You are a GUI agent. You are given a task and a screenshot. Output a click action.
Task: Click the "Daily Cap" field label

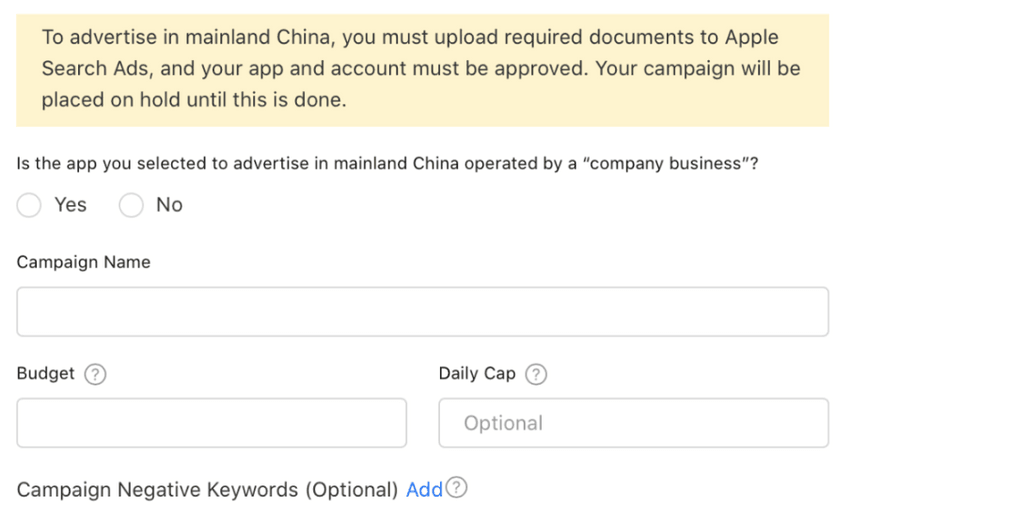(x=477, y=374)
